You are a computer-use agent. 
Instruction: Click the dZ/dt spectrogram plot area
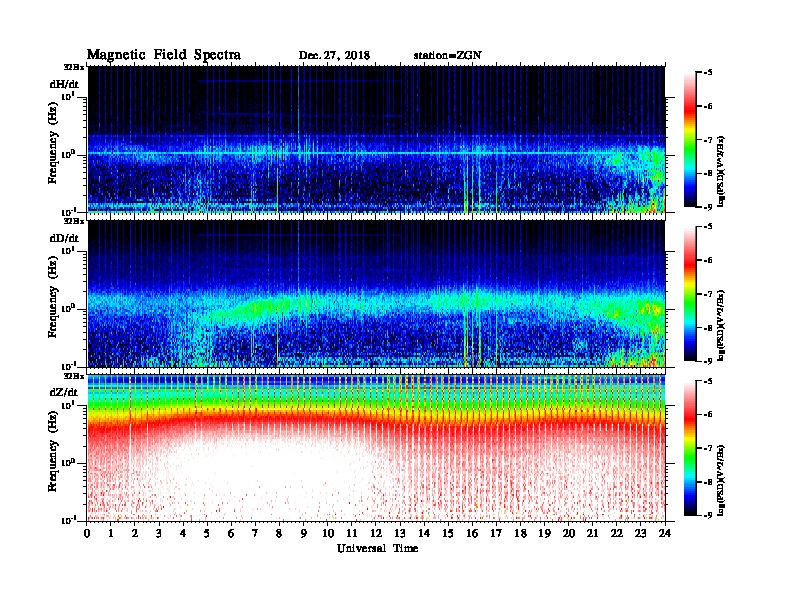tap(376, 448)
